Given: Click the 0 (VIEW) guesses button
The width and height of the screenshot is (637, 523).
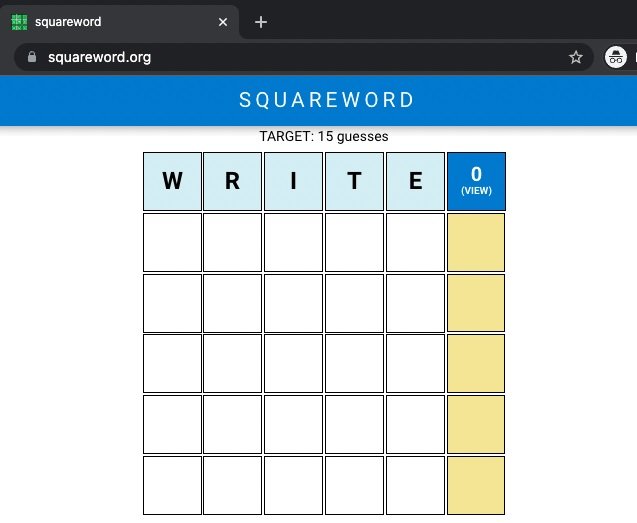Looking at the screenshot, I should 476,181.
